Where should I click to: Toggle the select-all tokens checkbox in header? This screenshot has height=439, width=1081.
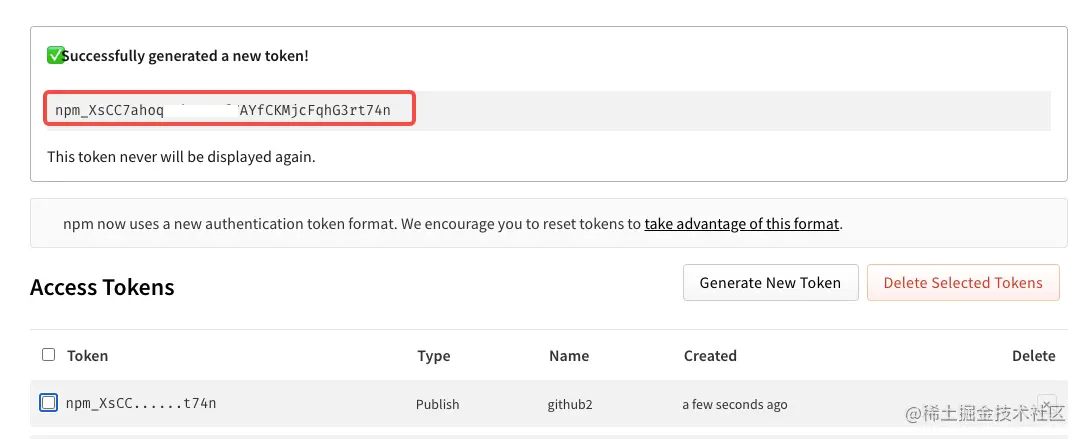(x=49, y=355)
